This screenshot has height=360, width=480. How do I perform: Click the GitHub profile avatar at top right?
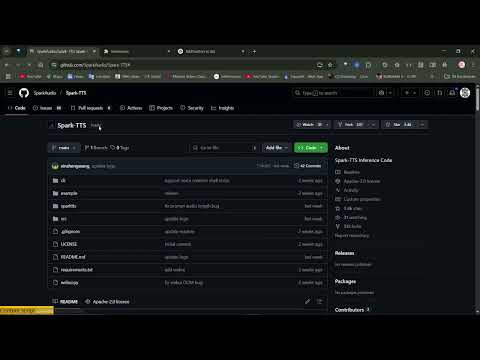pyautogui.click(x=465, y=93)
